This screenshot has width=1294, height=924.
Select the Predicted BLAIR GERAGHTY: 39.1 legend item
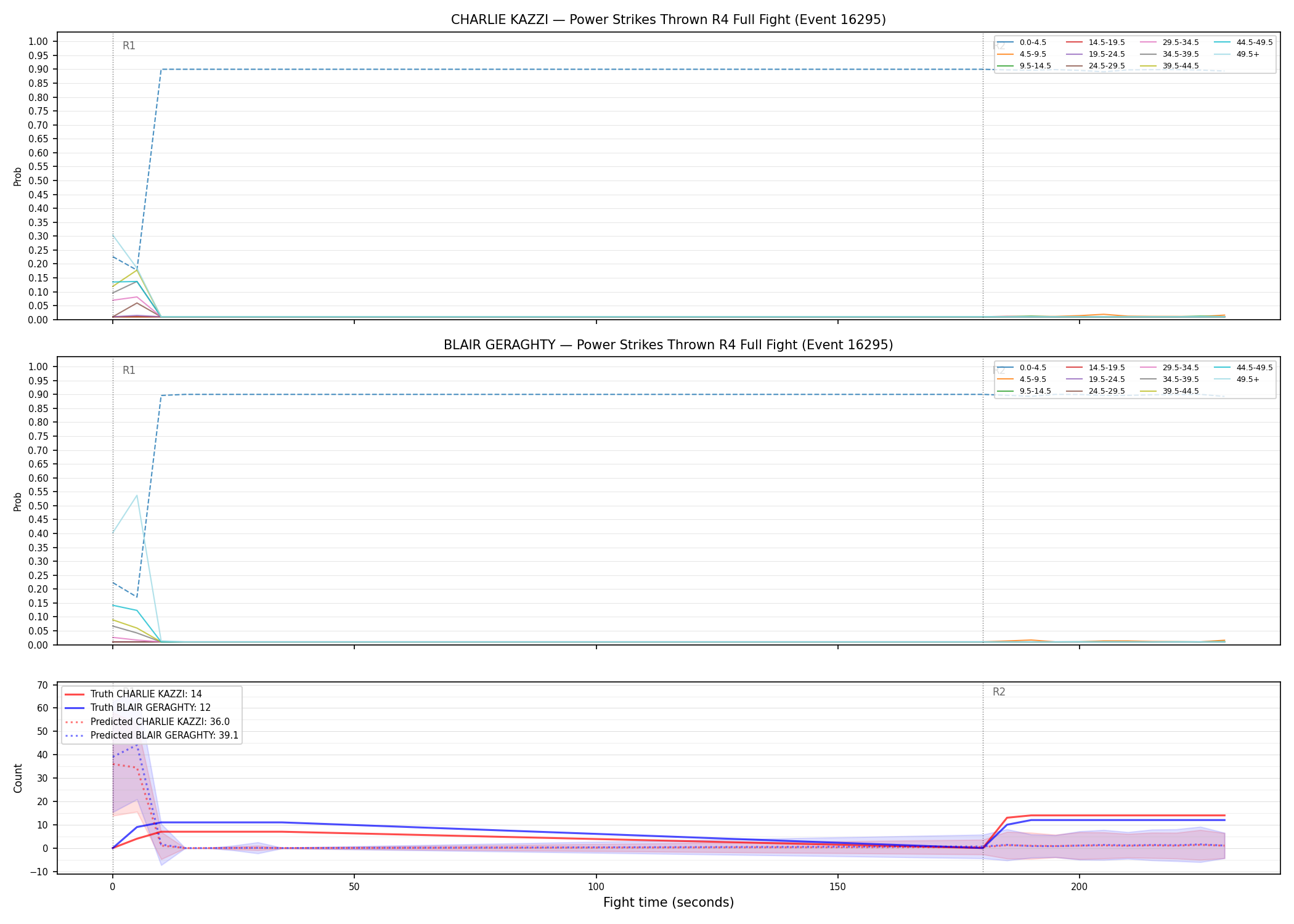pyautogui.click(x=151, y=736)
